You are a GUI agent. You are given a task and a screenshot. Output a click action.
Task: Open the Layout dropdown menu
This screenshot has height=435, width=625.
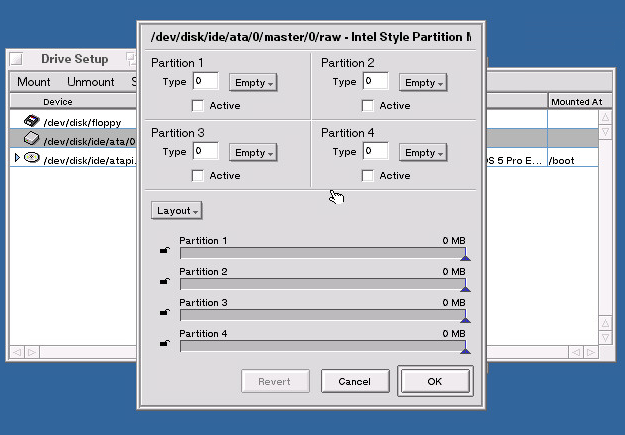coord(177,210)
